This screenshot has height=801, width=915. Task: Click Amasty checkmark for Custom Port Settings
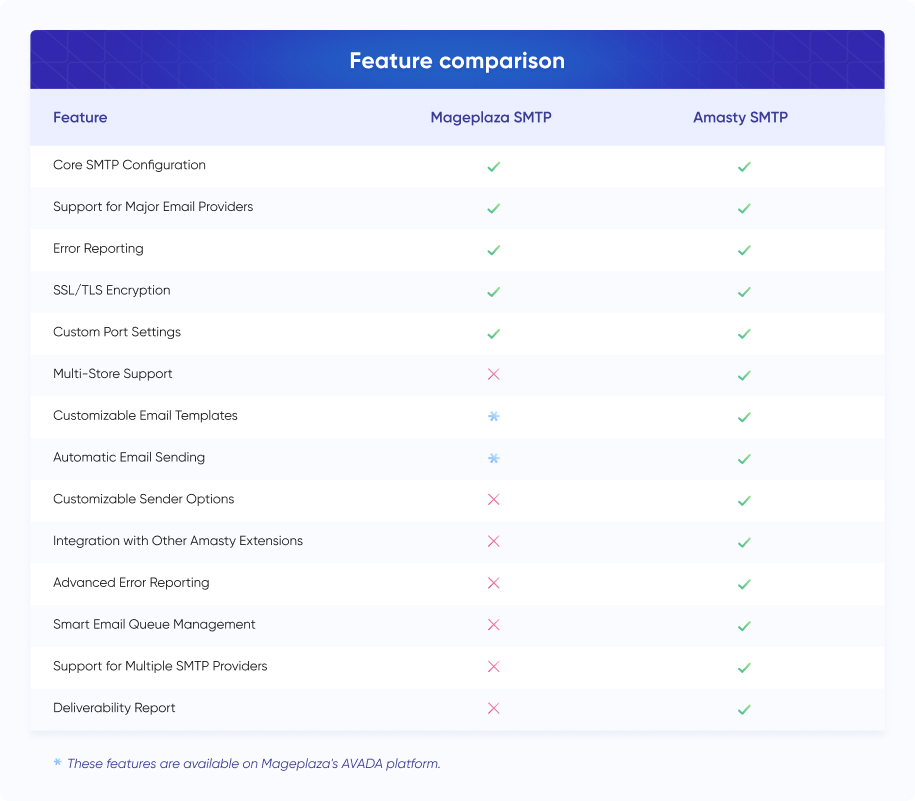(x=744, y=334)
